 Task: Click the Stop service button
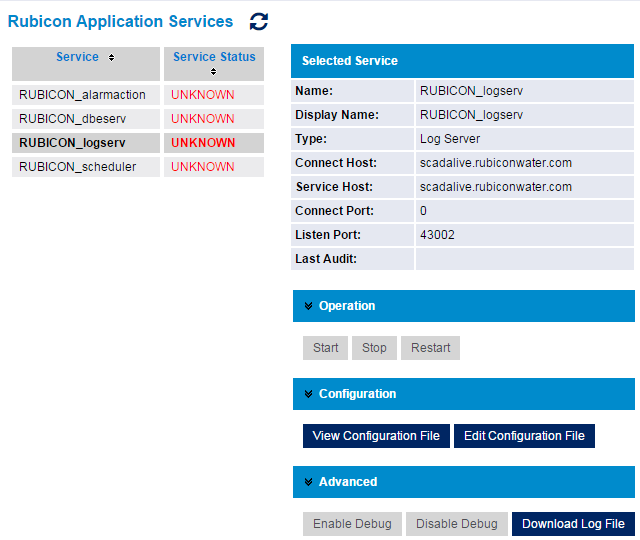pos(374,348)
